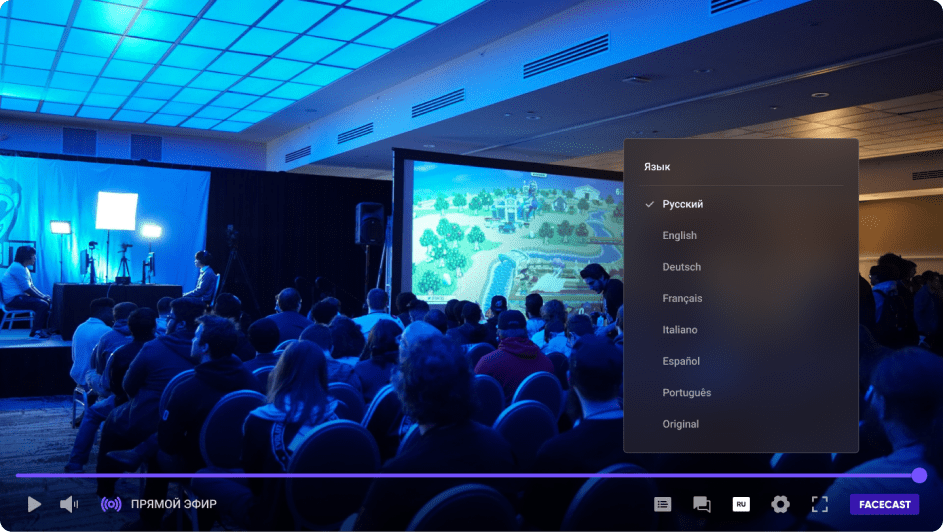Enter fullscreen mode
The width and height of the screenshot is (943, 532).
(x=819, y=504)
